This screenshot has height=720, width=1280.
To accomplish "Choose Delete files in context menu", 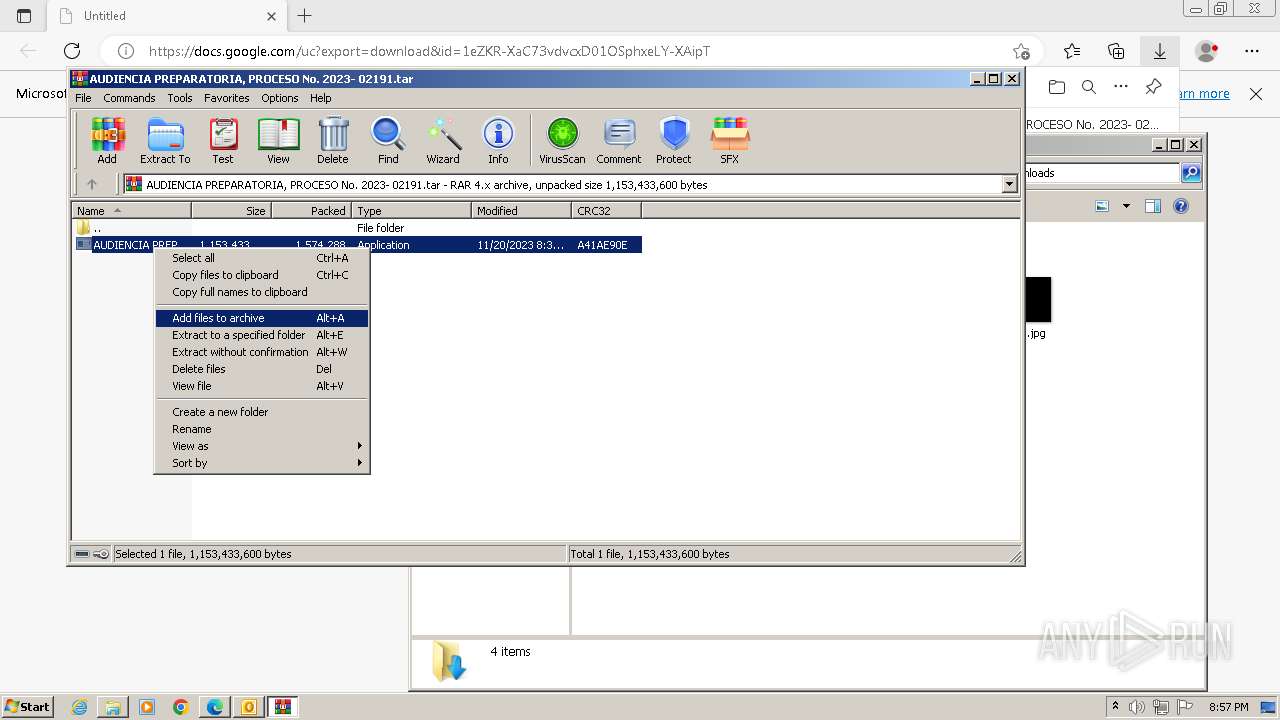I will (x=262, y=369).
